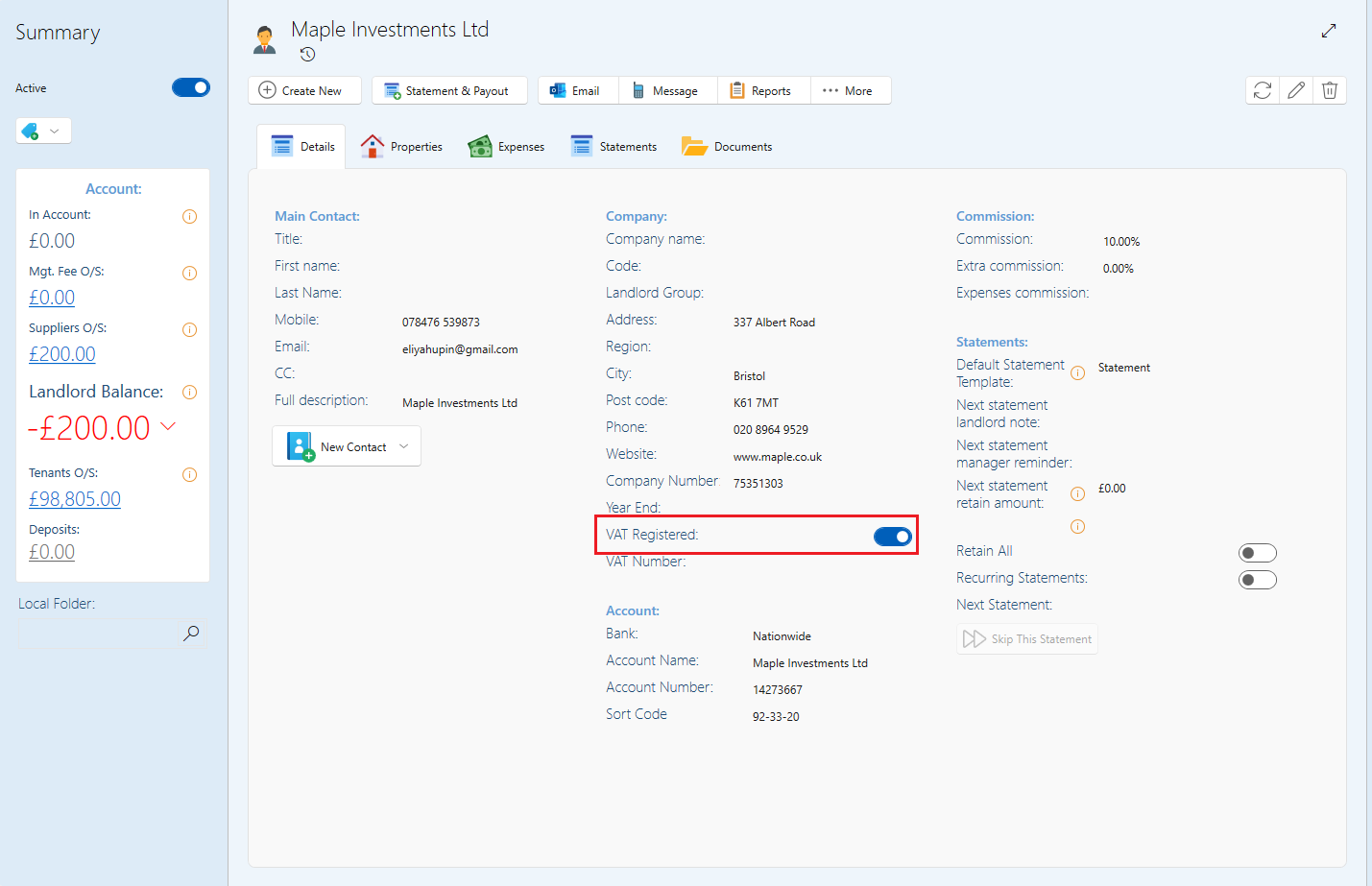Expand the Landlord Balance chevron
The image size is (1372, 886).
168,425
